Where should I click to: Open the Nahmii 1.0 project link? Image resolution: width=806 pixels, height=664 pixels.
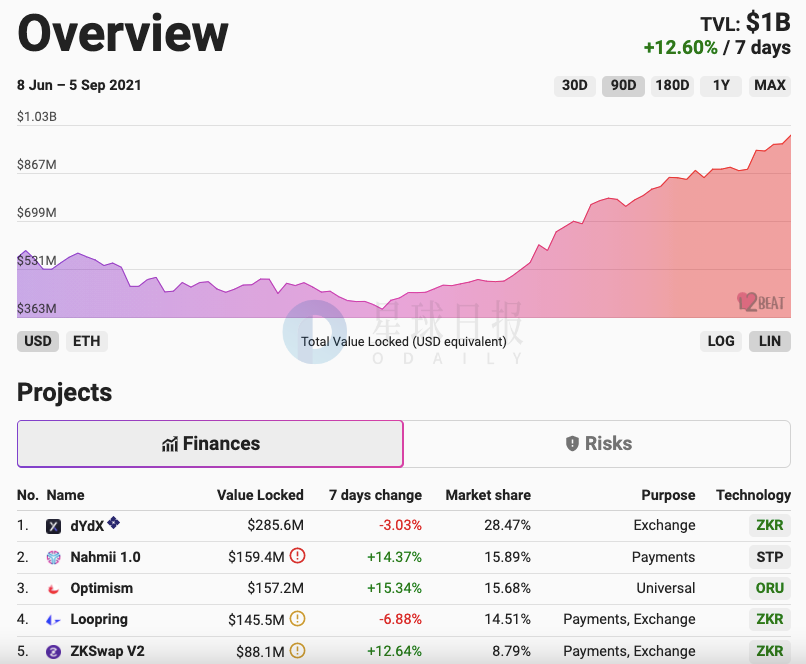click(x=105, y=557)
